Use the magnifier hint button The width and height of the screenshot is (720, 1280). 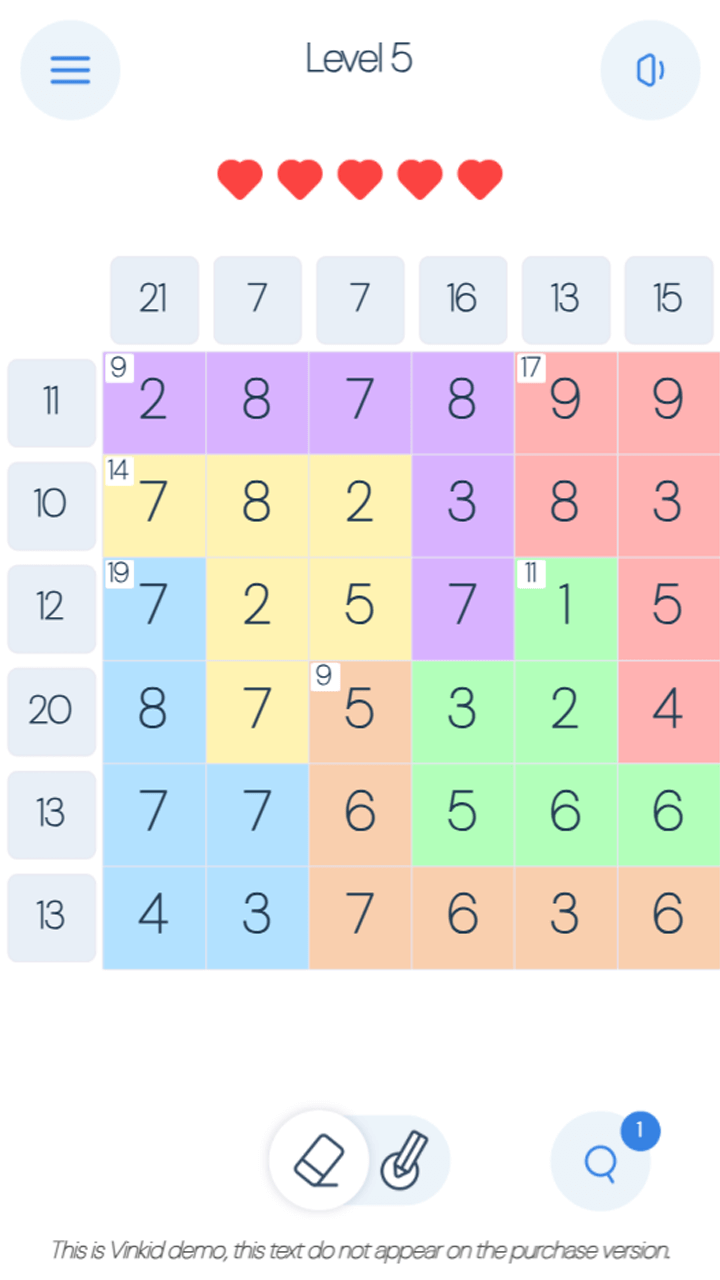[600, 1162]
